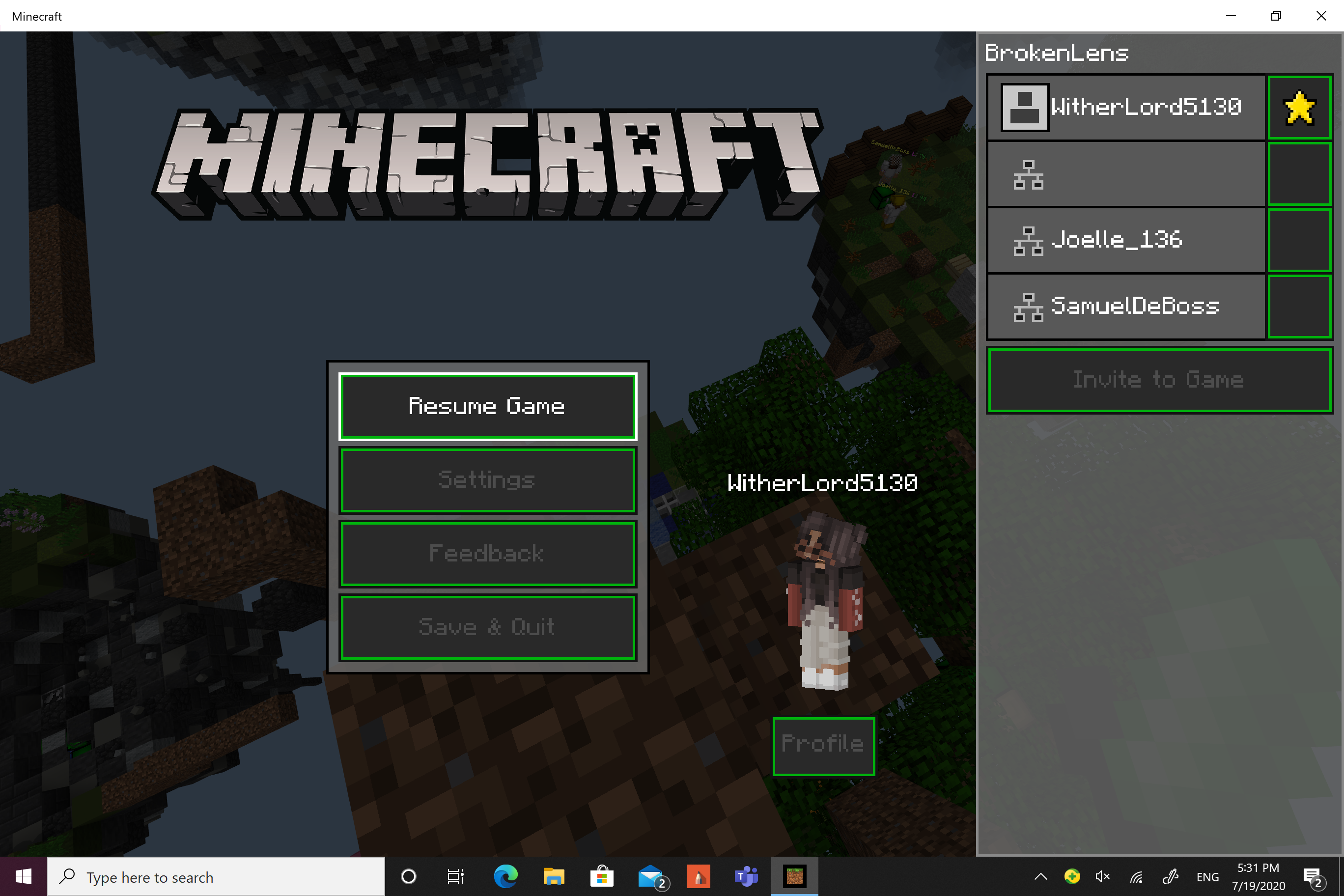Select WitherLord5130 player row

(x=1126, y=107)
